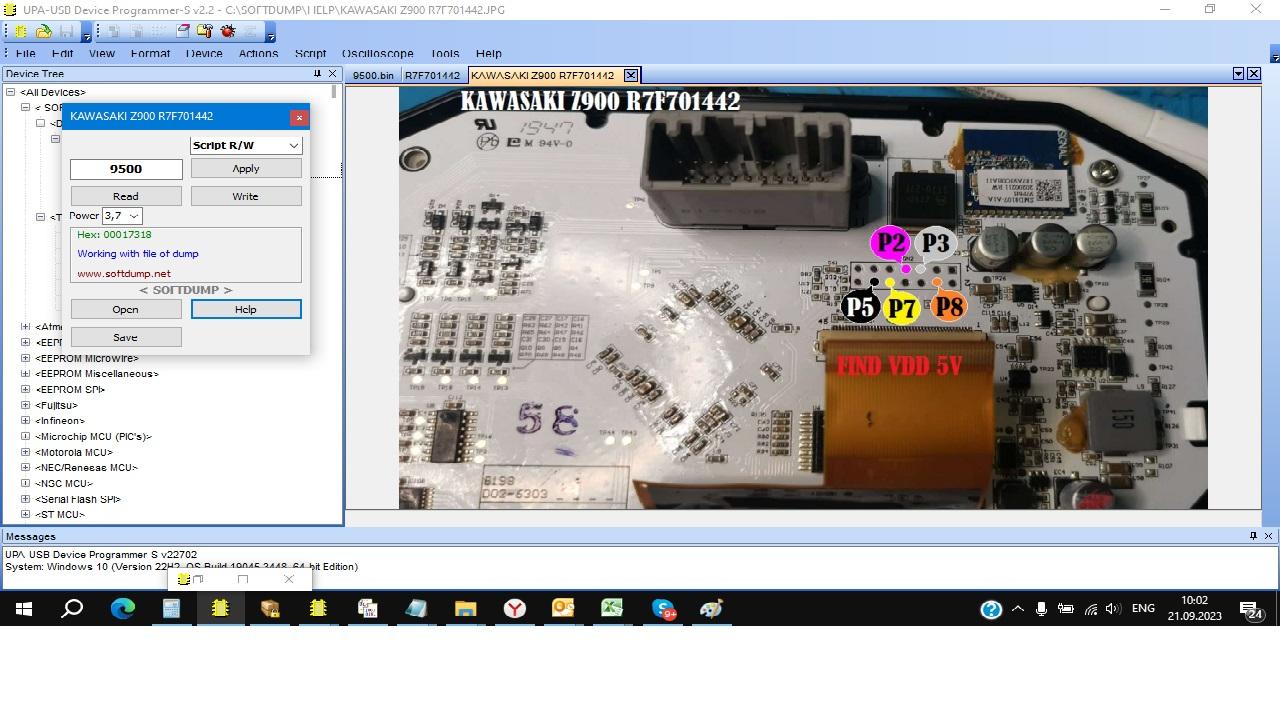Image resolution: width=1280 pixels, height=720 pixels.
Task: Click the Write button
Action: pos(246,196)
